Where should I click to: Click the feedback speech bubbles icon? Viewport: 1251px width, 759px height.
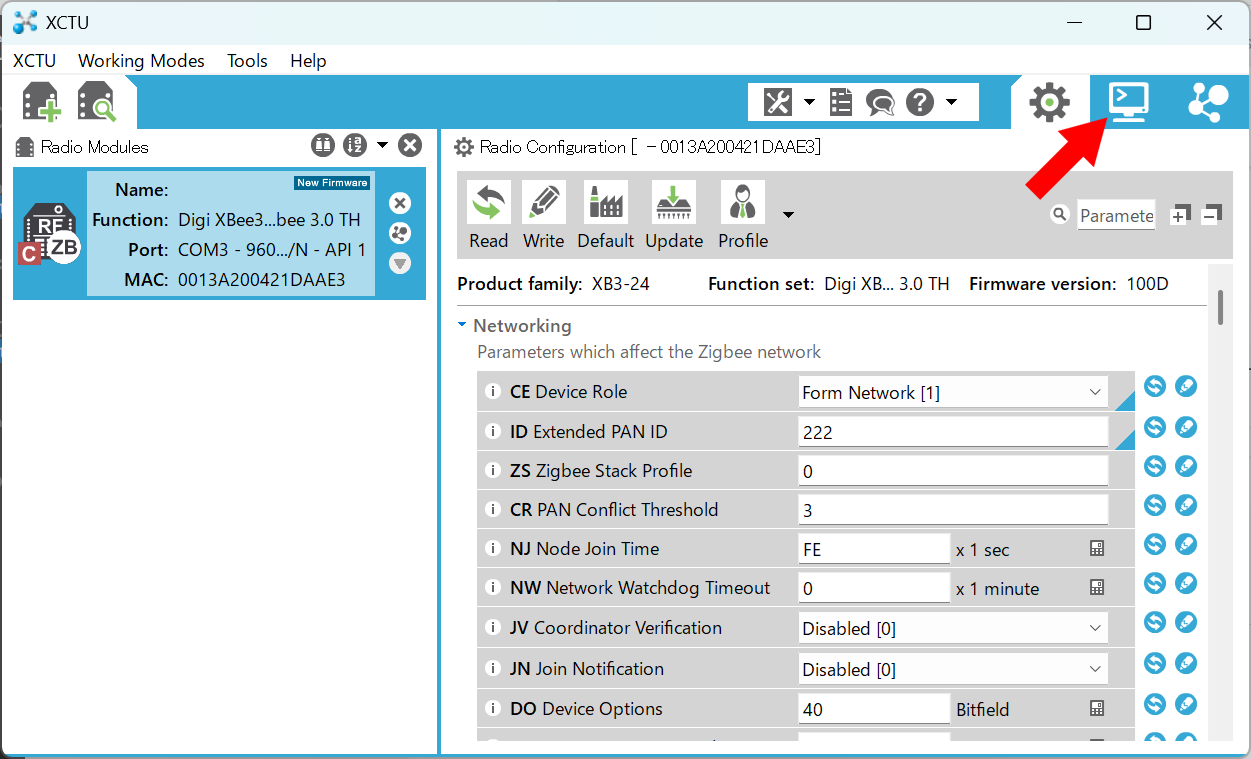click(x=880, y=102)
